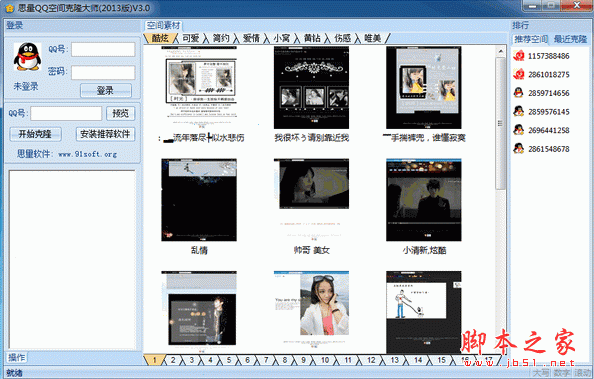594x379 pixels.
Task: Select the 我很坏请别靠近我 template thumbnail
Action: coord(311,88)
